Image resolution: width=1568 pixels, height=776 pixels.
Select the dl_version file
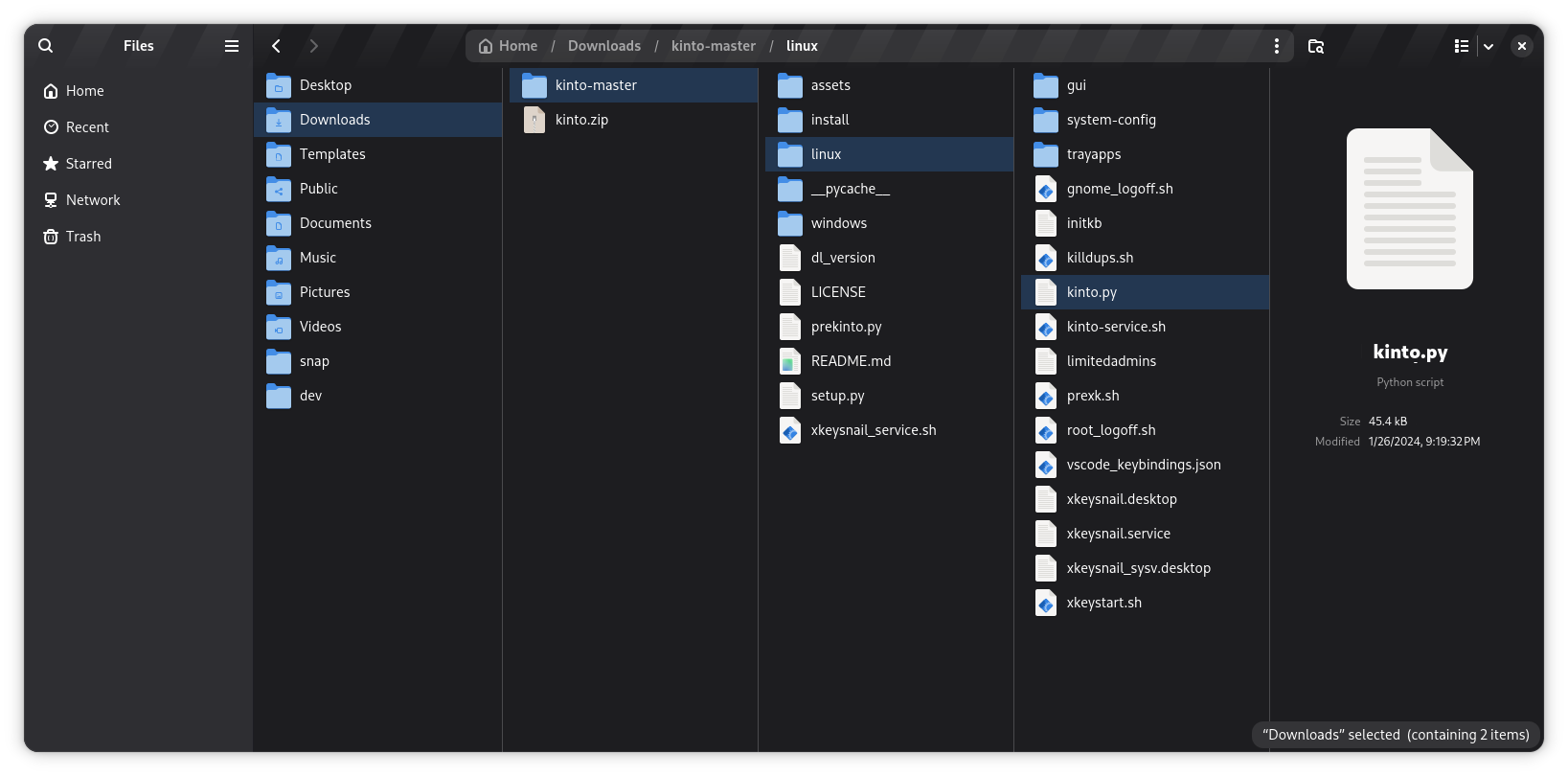(890, 258)
